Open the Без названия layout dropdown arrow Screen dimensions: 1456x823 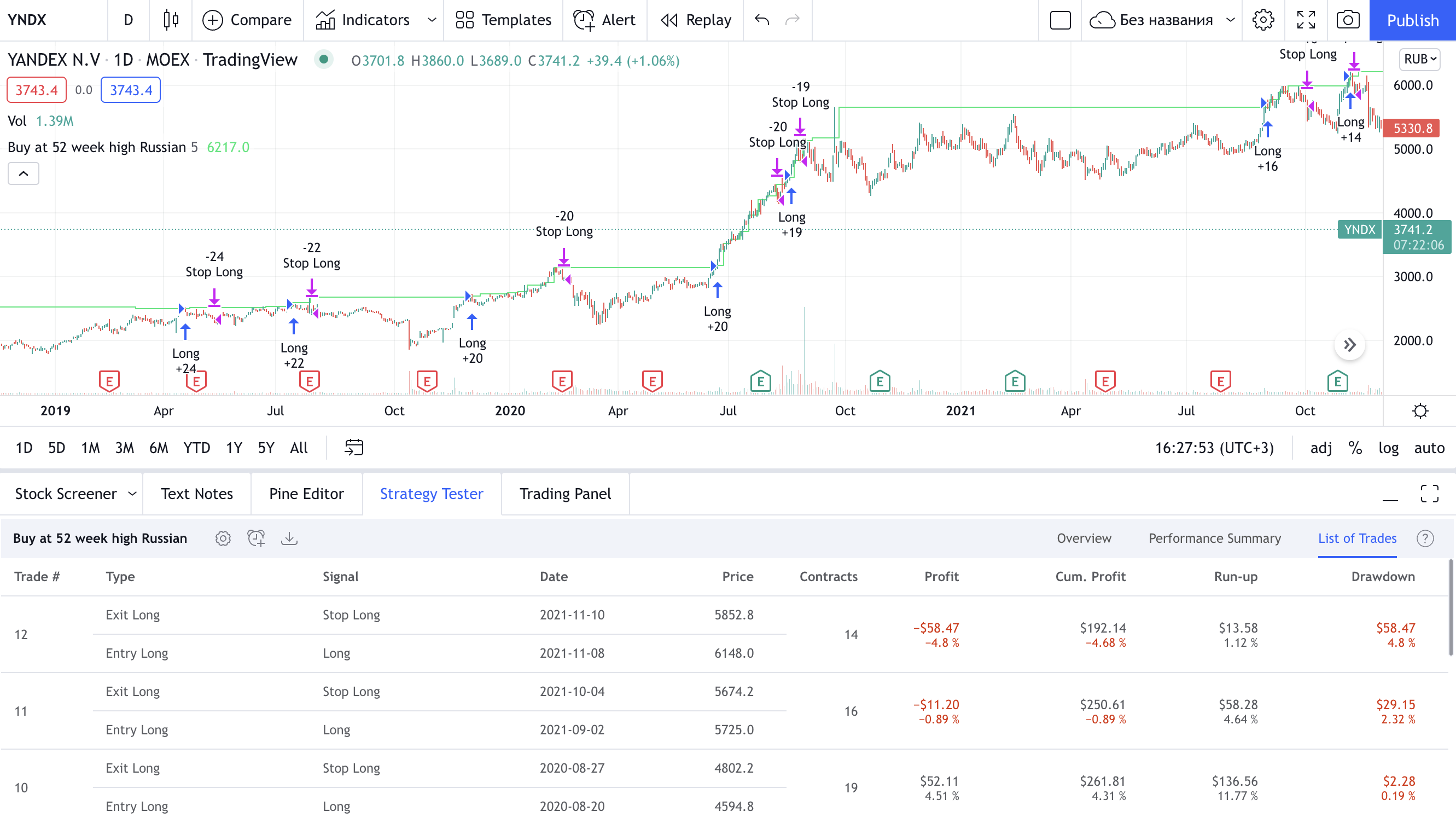(x=1230, y=20)
